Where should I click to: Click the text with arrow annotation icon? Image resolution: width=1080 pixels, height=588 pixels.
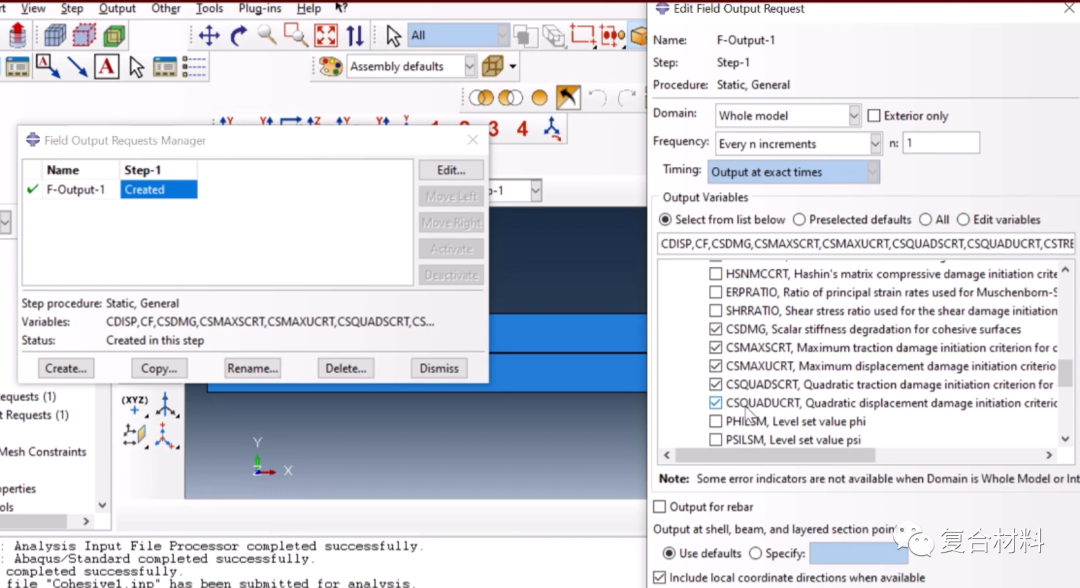point(46,66)
